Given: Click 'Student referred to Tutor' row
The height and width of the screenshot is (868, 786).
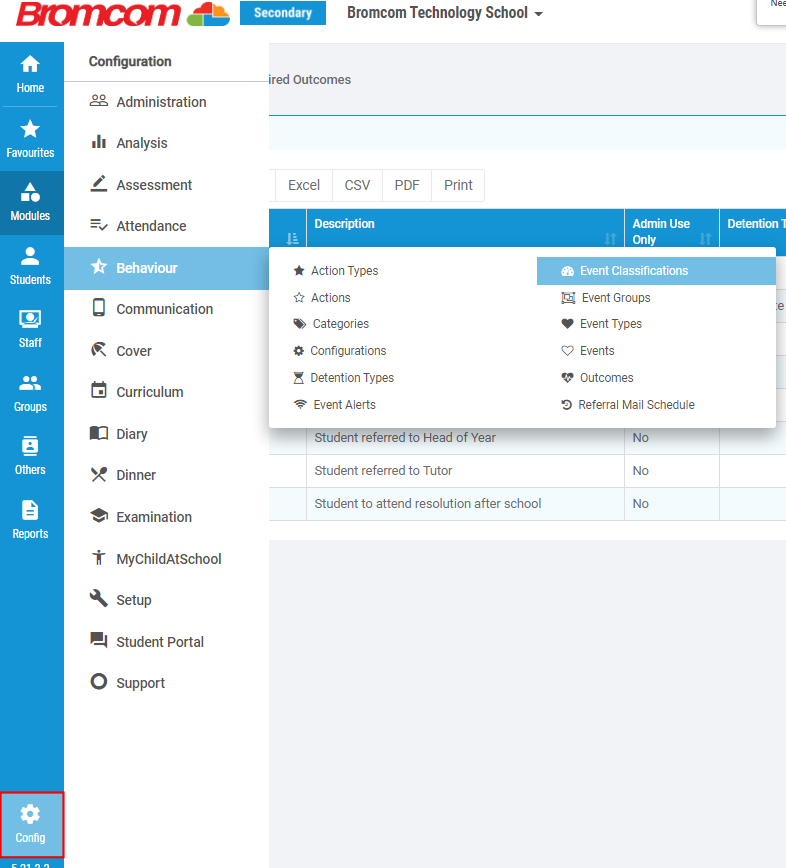Looking at the screenshot, I should (x=383, y=471).
